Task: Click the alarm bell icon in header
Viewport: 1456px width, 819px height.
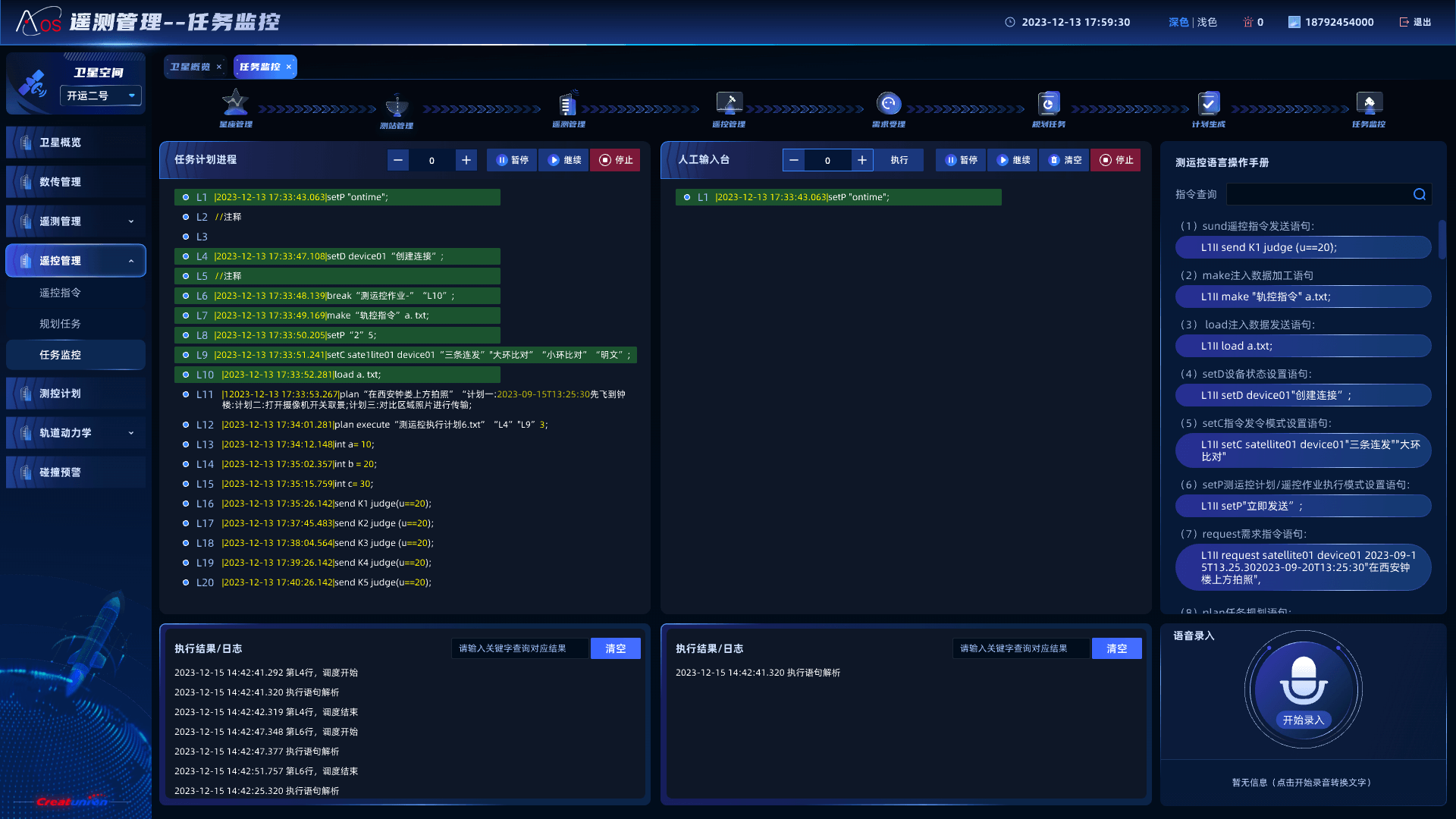Action: [1247, 22]
